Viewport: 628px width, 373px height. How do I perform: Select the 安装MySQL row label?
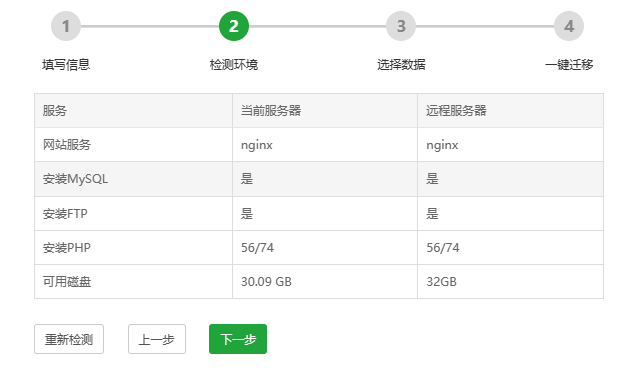click(x=75, y=179)
